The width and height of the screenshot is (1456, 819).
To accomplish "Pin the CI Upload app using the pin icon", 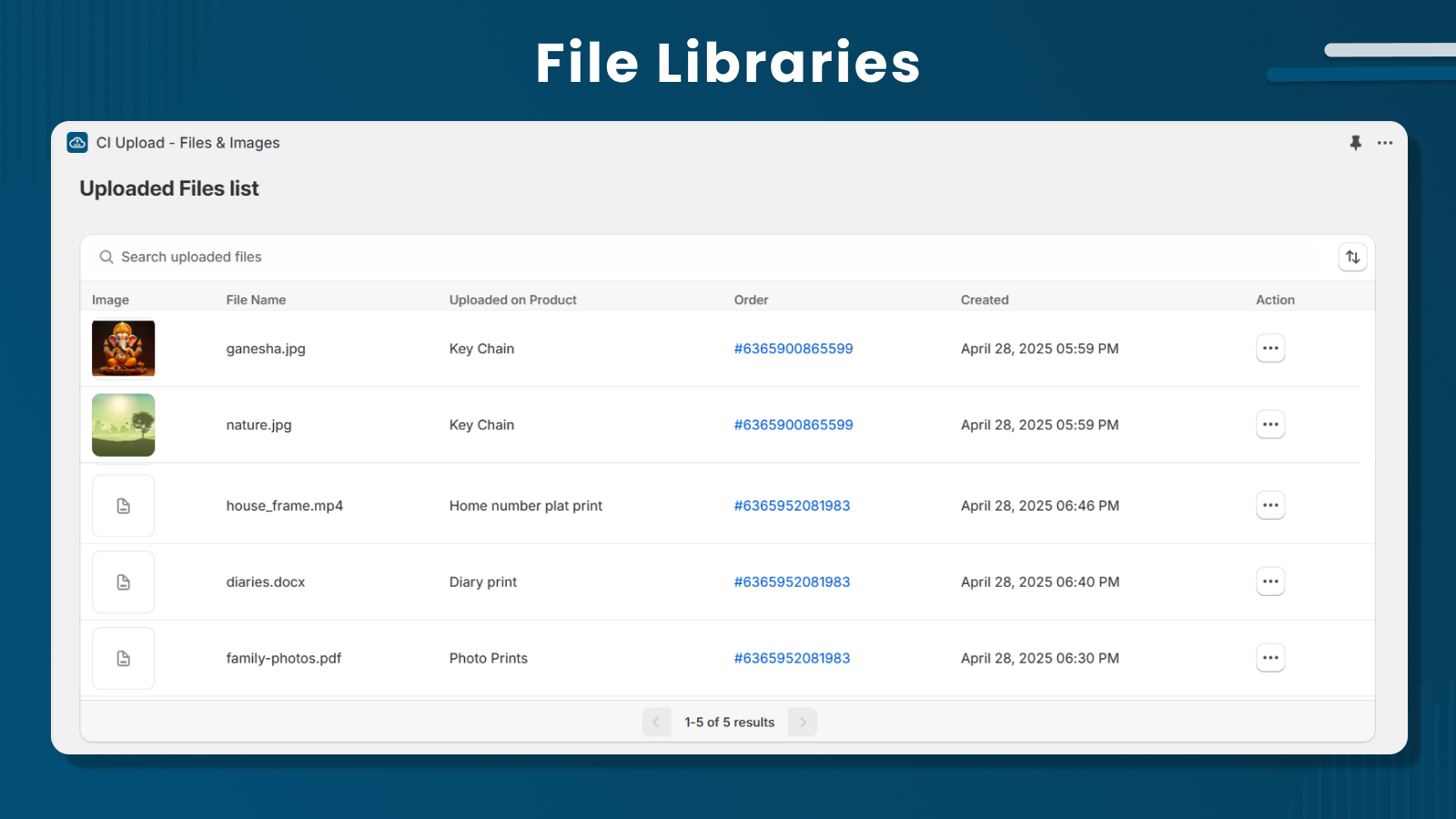I will click(1356, 143).
